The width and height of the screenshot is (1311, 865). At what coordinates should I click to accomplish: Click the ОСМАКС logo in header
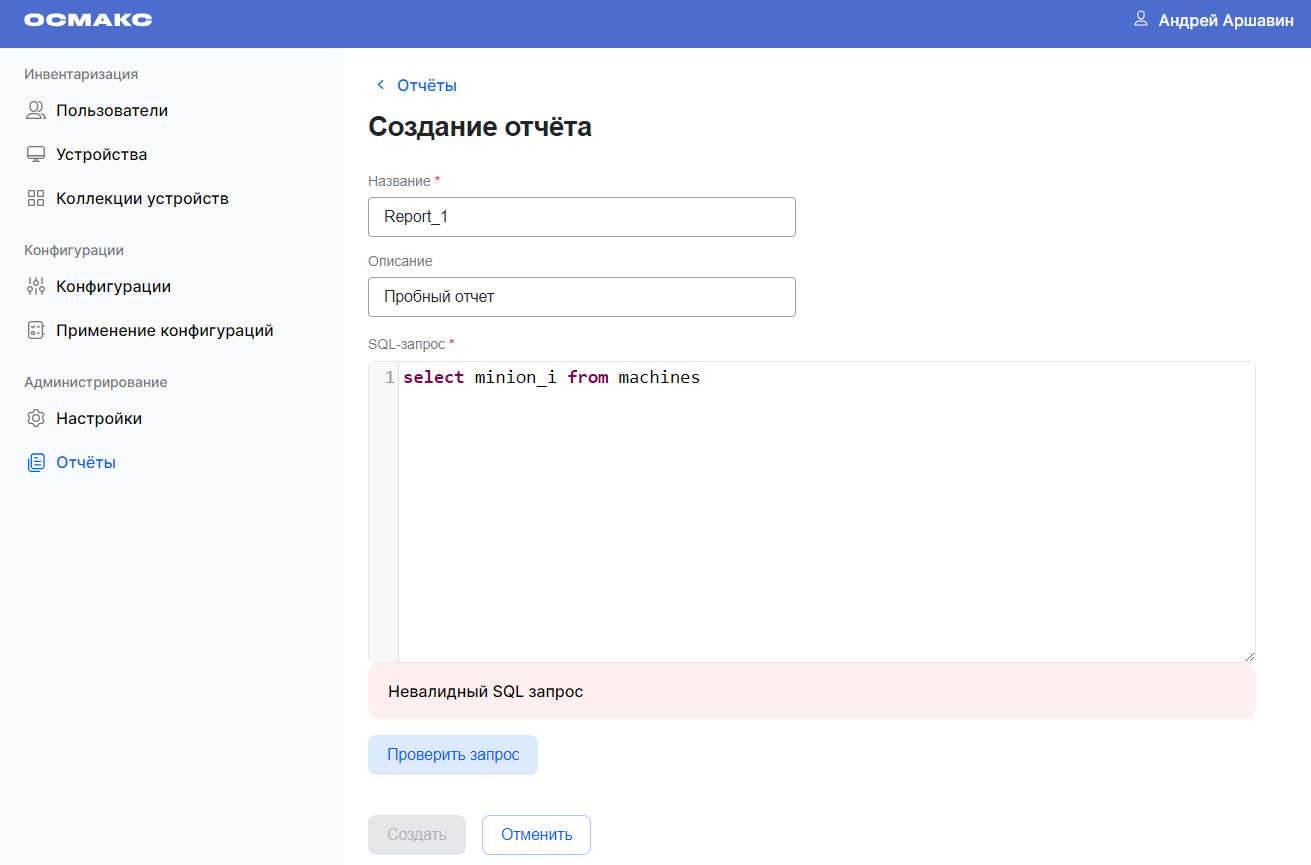click(88, 20)
